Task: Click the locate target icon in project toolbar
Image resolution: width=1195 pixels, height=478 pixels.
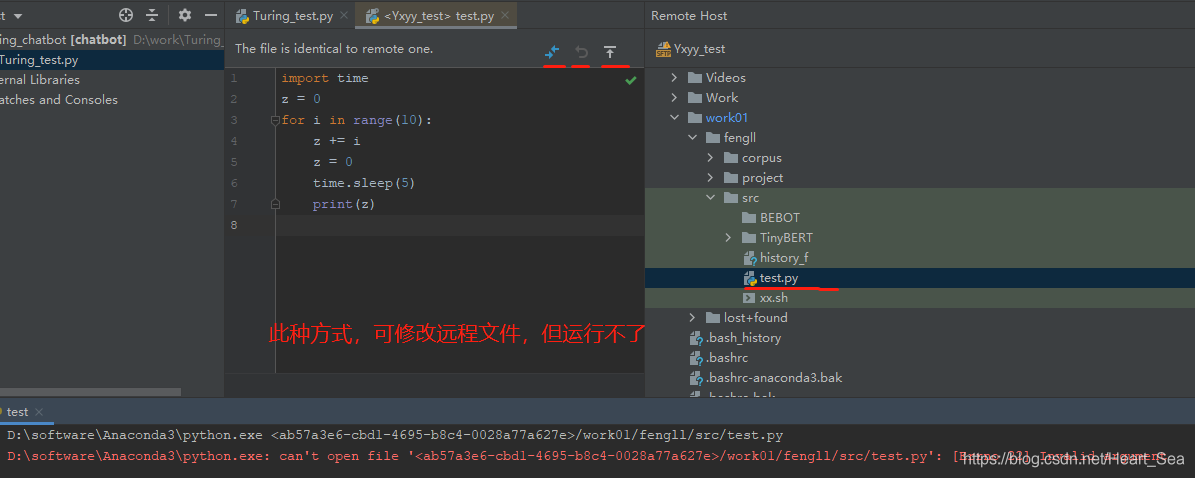Action: 126,15
